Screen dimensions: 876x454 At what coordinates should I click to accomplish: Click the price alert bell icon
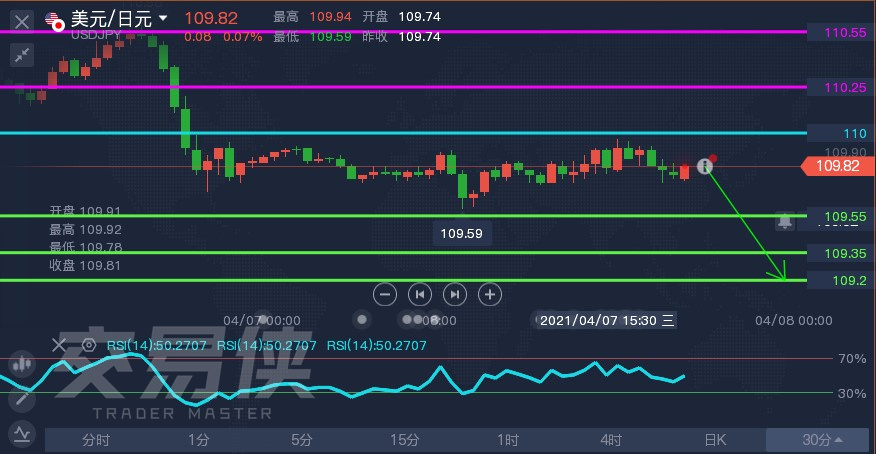pyautogui.click(x=785, y=221)
